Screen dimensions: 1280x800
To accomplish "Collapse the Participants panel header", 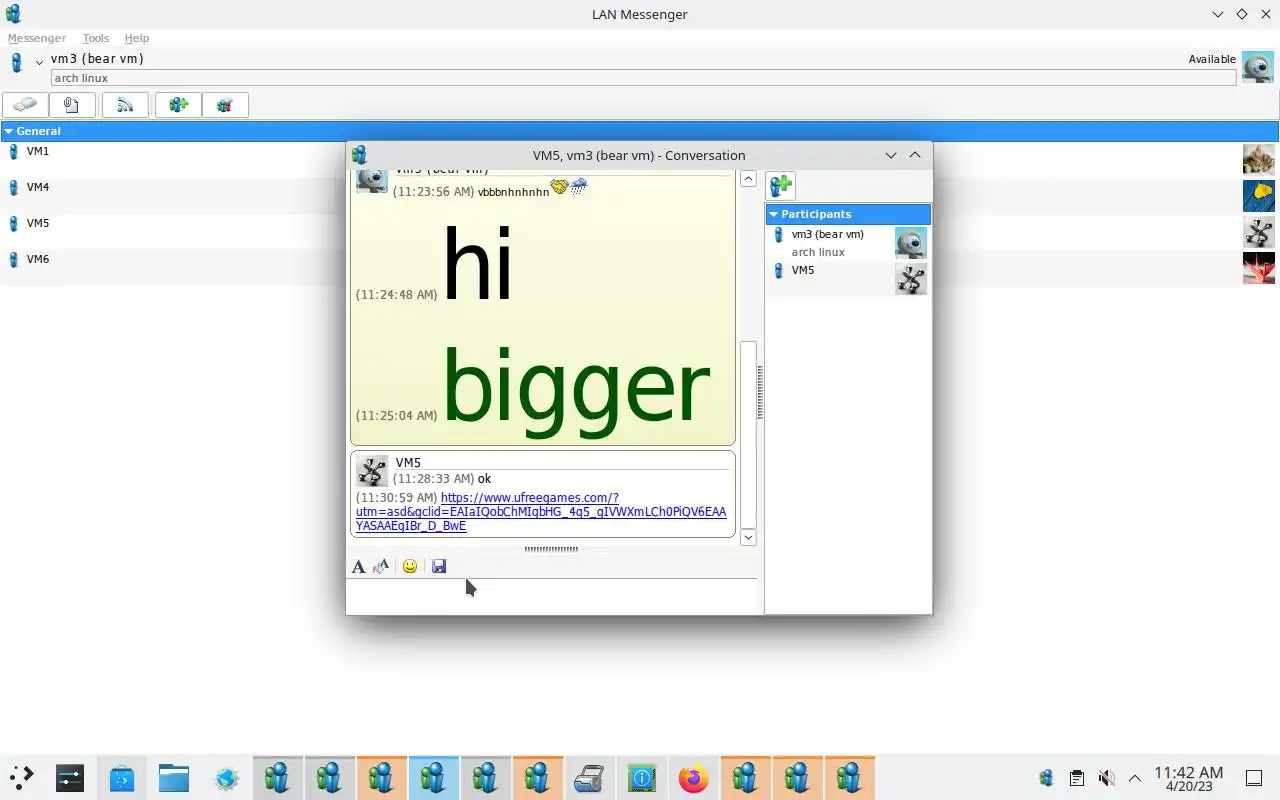I will click(x=773, y=214).
